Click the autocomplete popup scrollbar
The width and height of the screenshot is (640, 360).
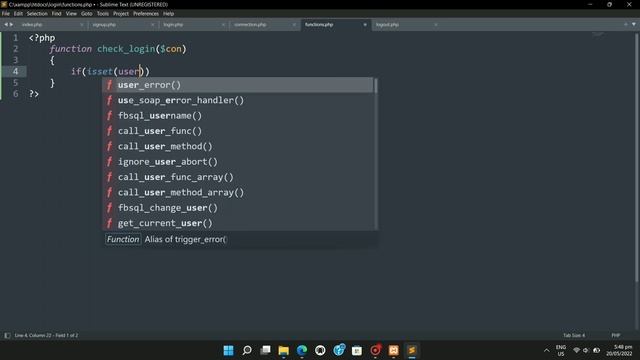(376, 86)
